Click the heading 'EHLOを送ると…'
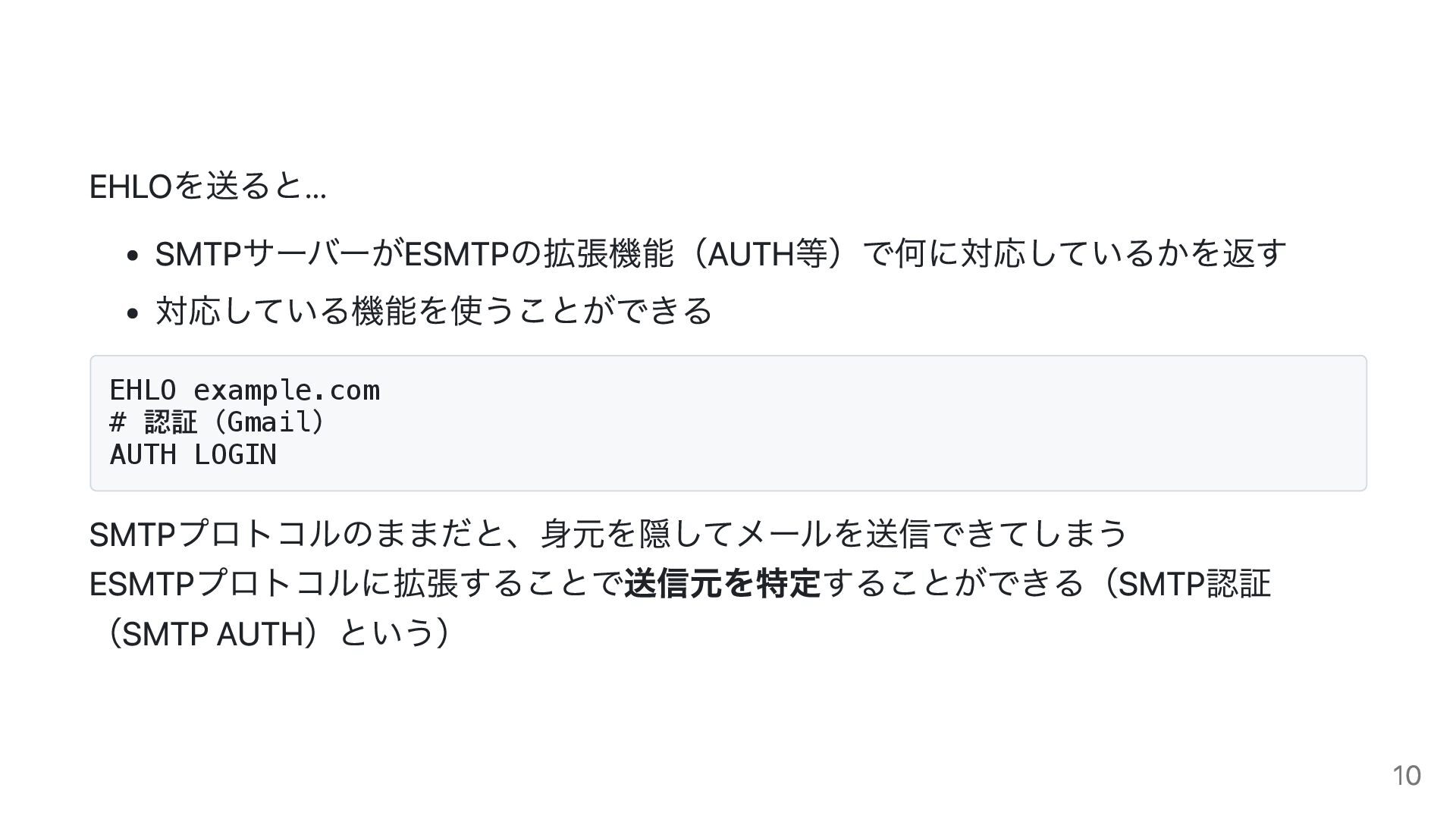This screenshot has height=819, width=1456. pyautogui.click(x=208, y=187)
